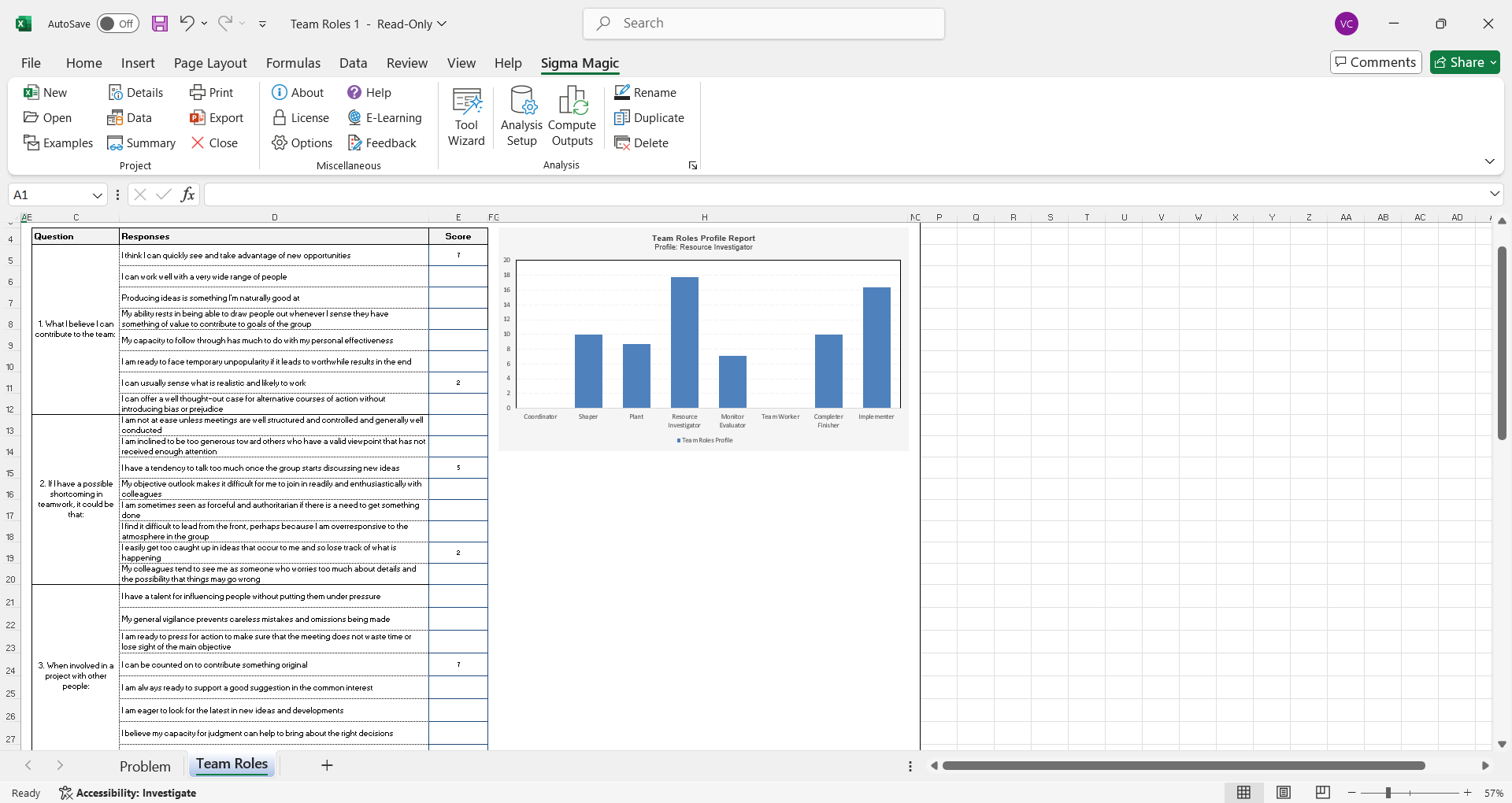
Task: Switch to the Home tab
Action: tap(84, 63)
